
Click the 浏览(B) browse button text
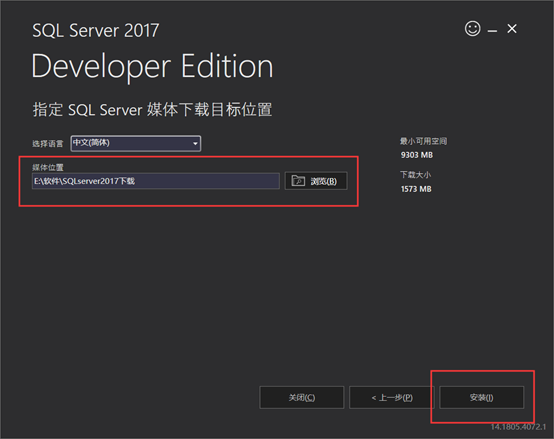tap(323, 181)
